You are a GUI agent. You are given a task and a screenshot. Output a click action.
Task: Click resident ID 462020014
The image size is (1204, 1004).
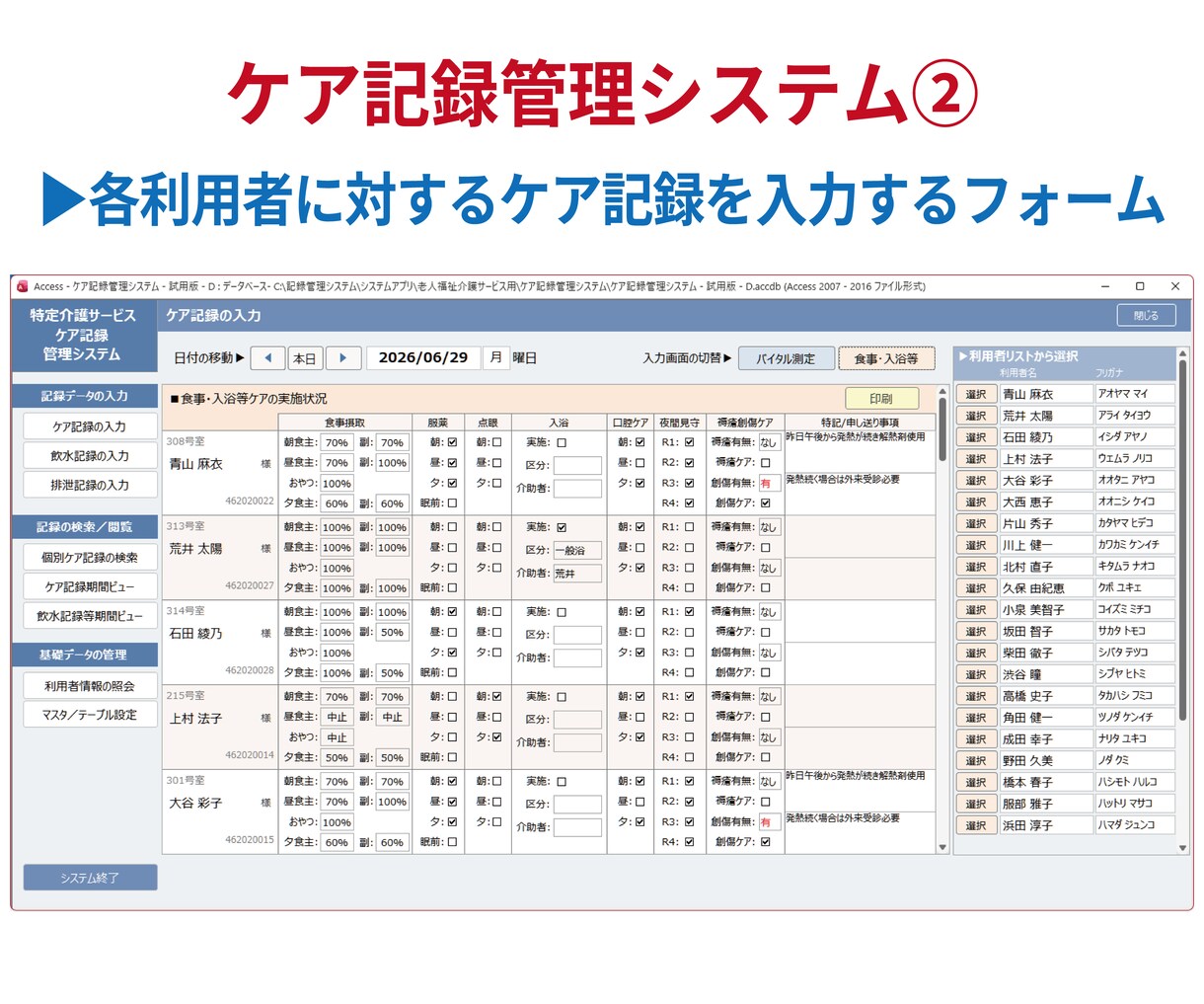250,755
